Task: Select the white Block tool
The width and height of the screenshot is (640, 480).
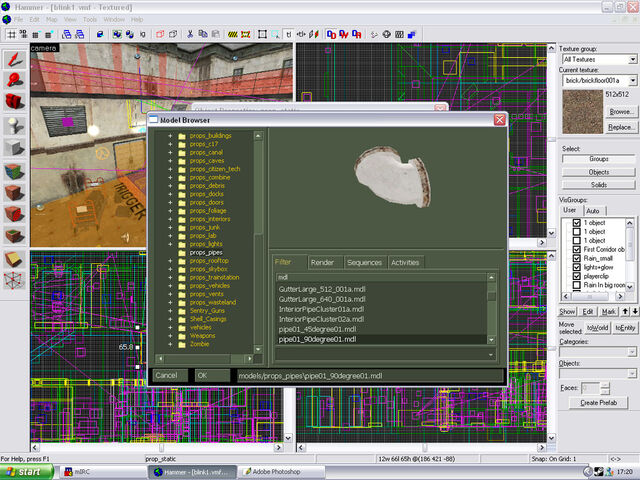Action: 15,147
